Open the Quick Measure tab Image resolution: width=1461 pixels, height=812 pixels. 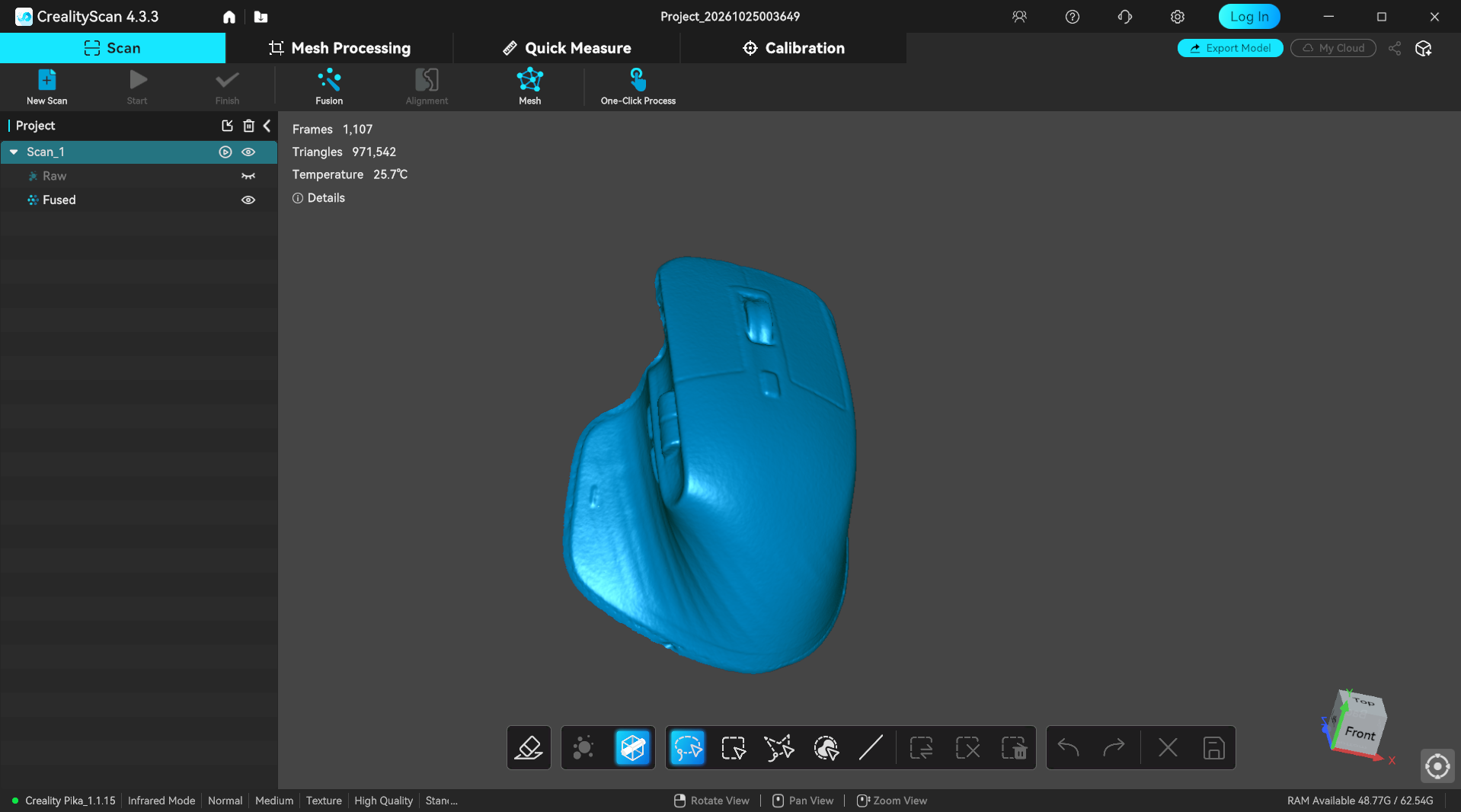tap(567, 48)
